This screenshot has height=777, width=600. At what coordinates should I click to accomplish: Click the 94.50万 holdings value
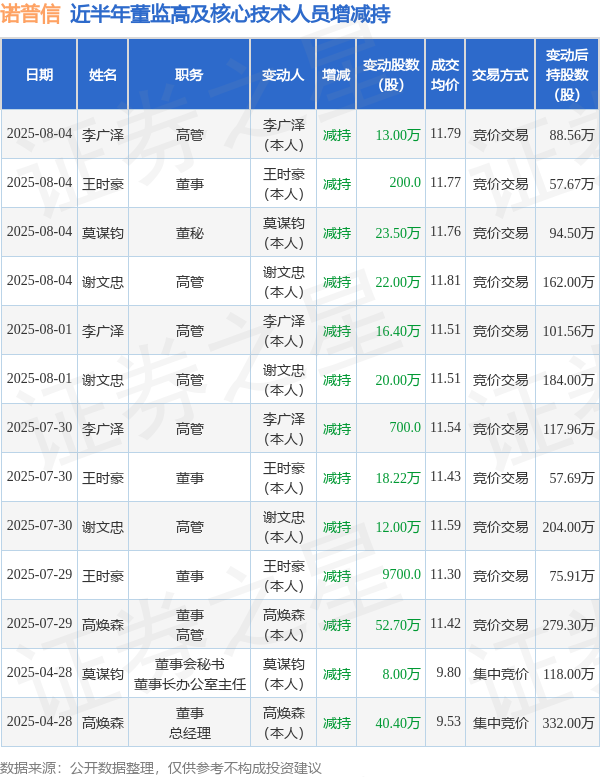coord(571,233)
